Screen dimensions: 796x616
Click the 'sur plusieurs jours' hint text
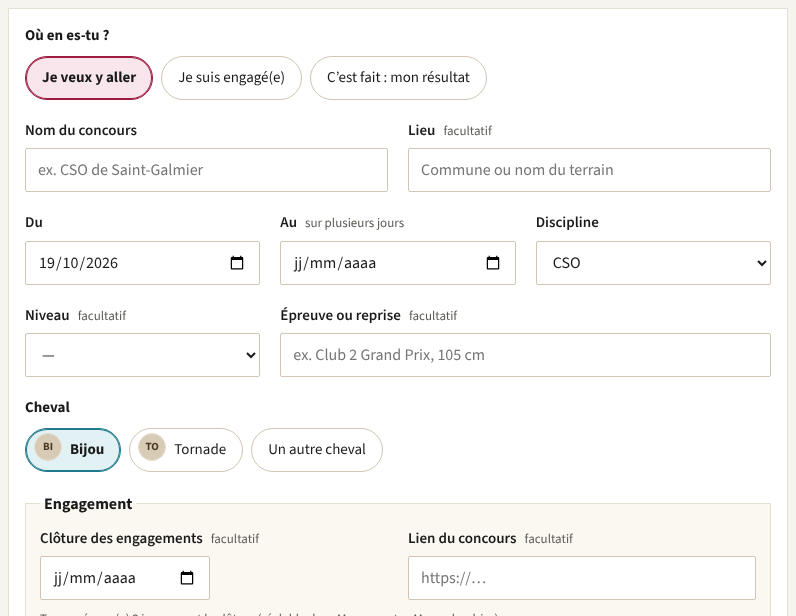[x=354, y=223]
